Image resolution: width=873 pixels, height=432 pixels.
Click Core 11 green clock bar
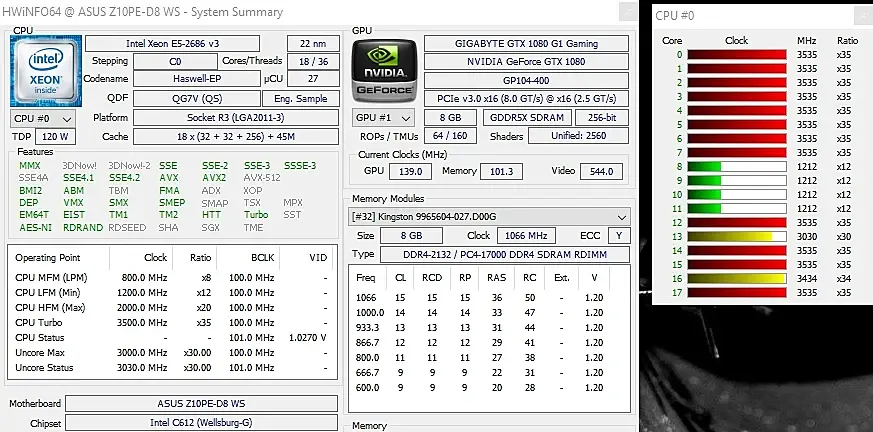(x=737, y=209)
